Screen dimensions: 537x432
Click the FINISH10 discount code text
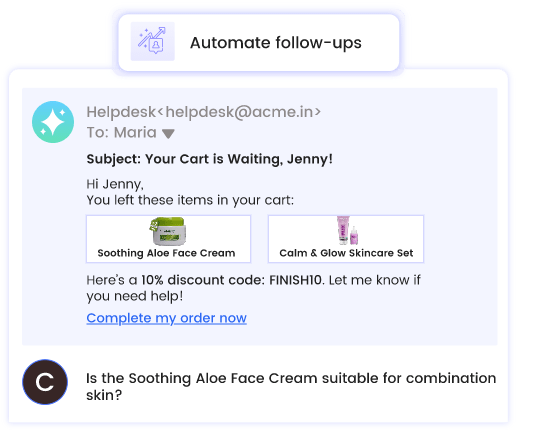pos(296,280)
